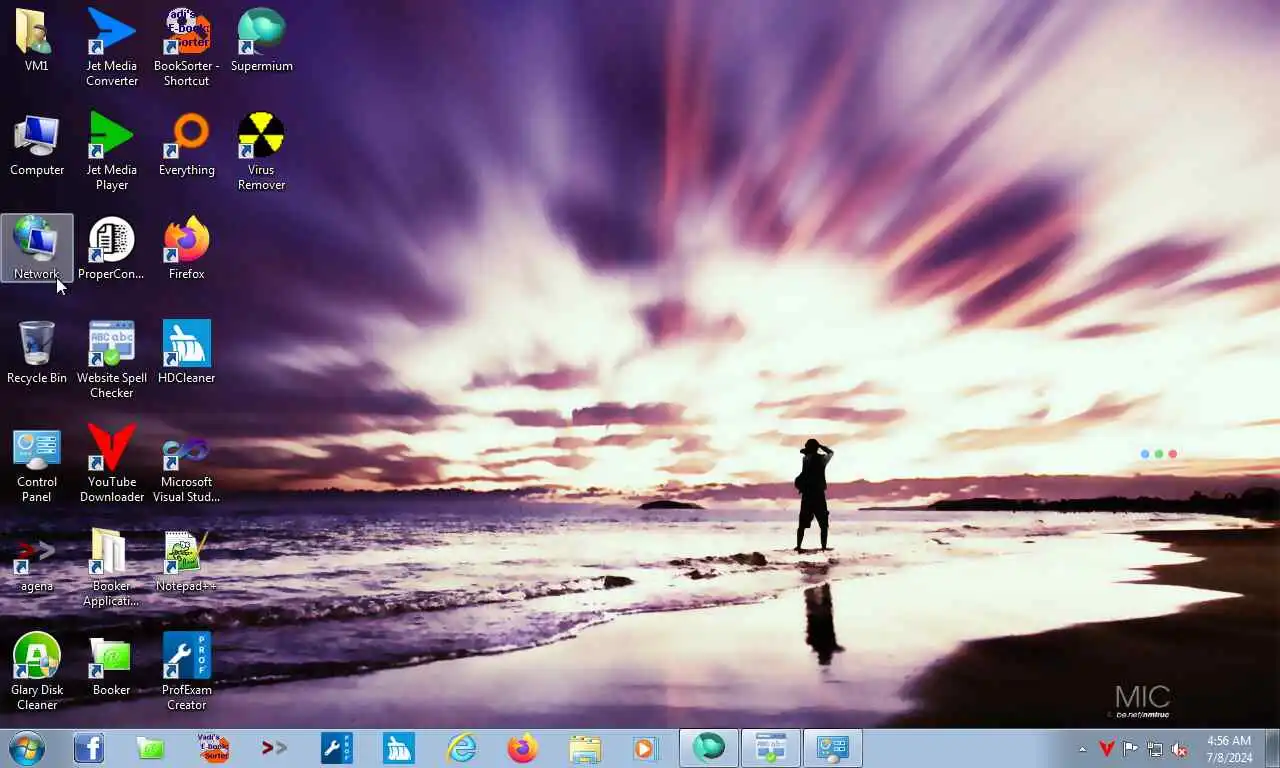
Task: Switch to the Website Spell Checker taskbar window
Action: point(771,748)
